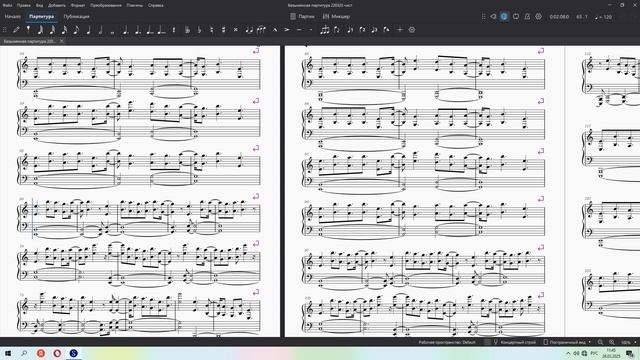Click the Рабочее пространство: Default status entry
The height and width of the screenshot is (360, 640).
point(447,342)
